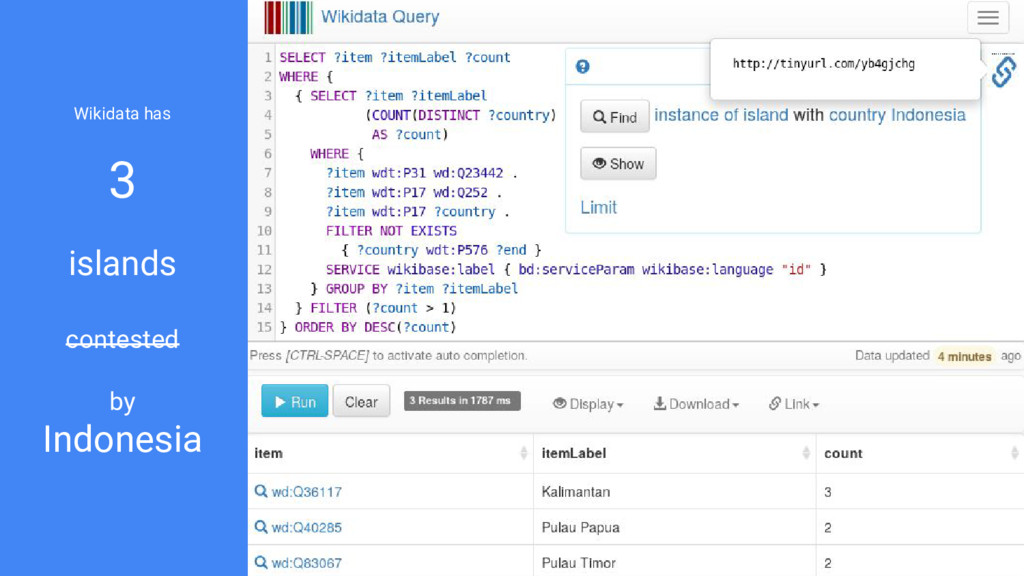Sort by the itemLabel column arrows
Image resolution: width=1024 pixels, height=576 pixels.
pos(806,453)
